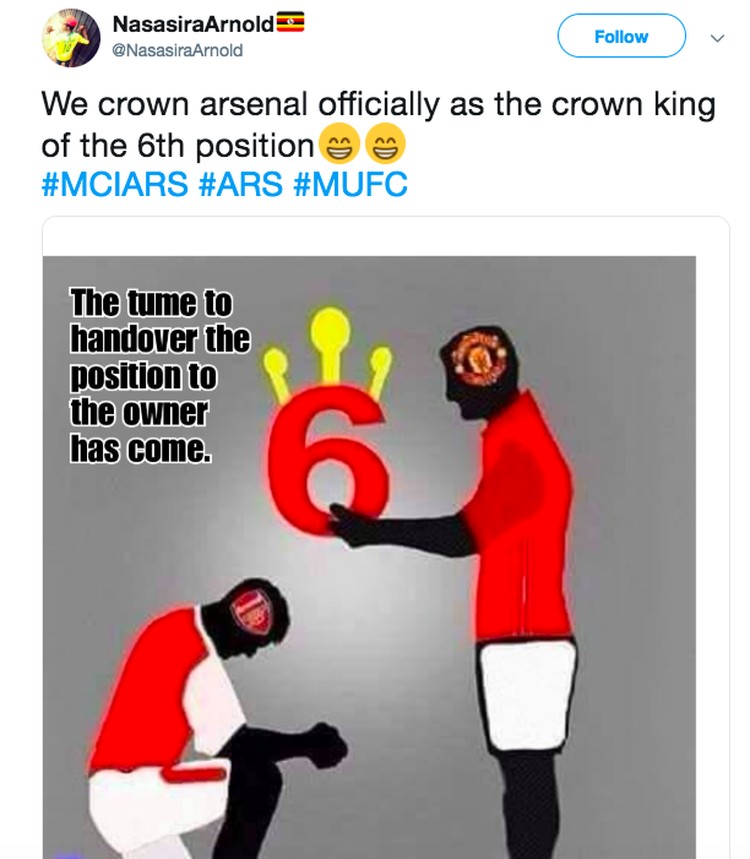
Task: Open the #MCIARS hashtag
Action: pos(114,184)
